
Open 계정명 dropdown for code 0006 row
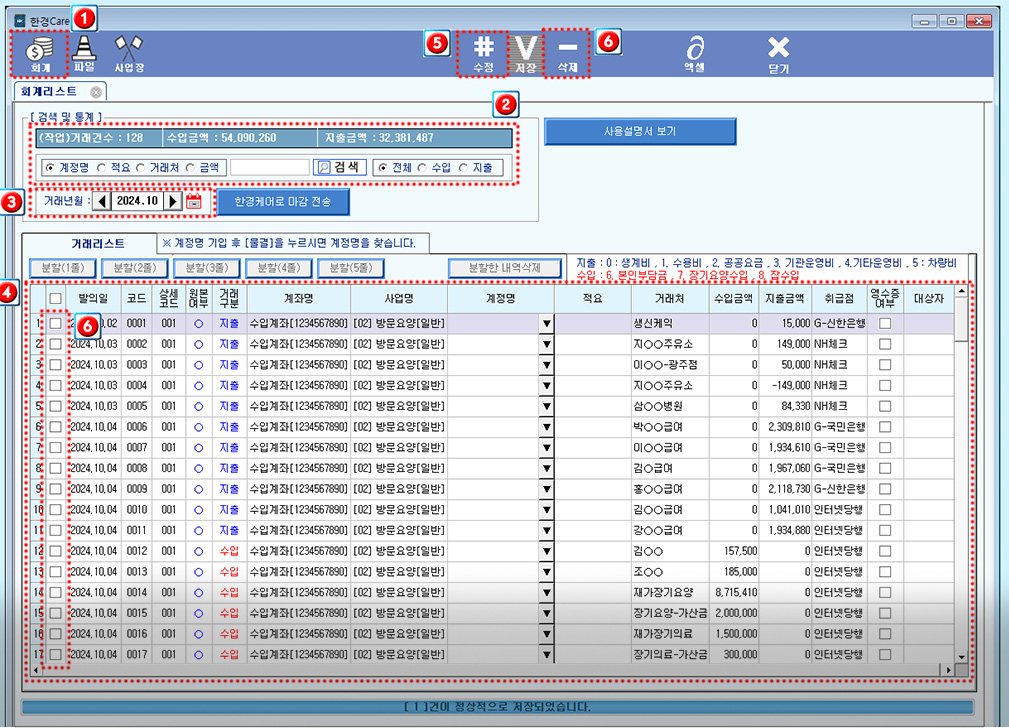coord(546,427)
